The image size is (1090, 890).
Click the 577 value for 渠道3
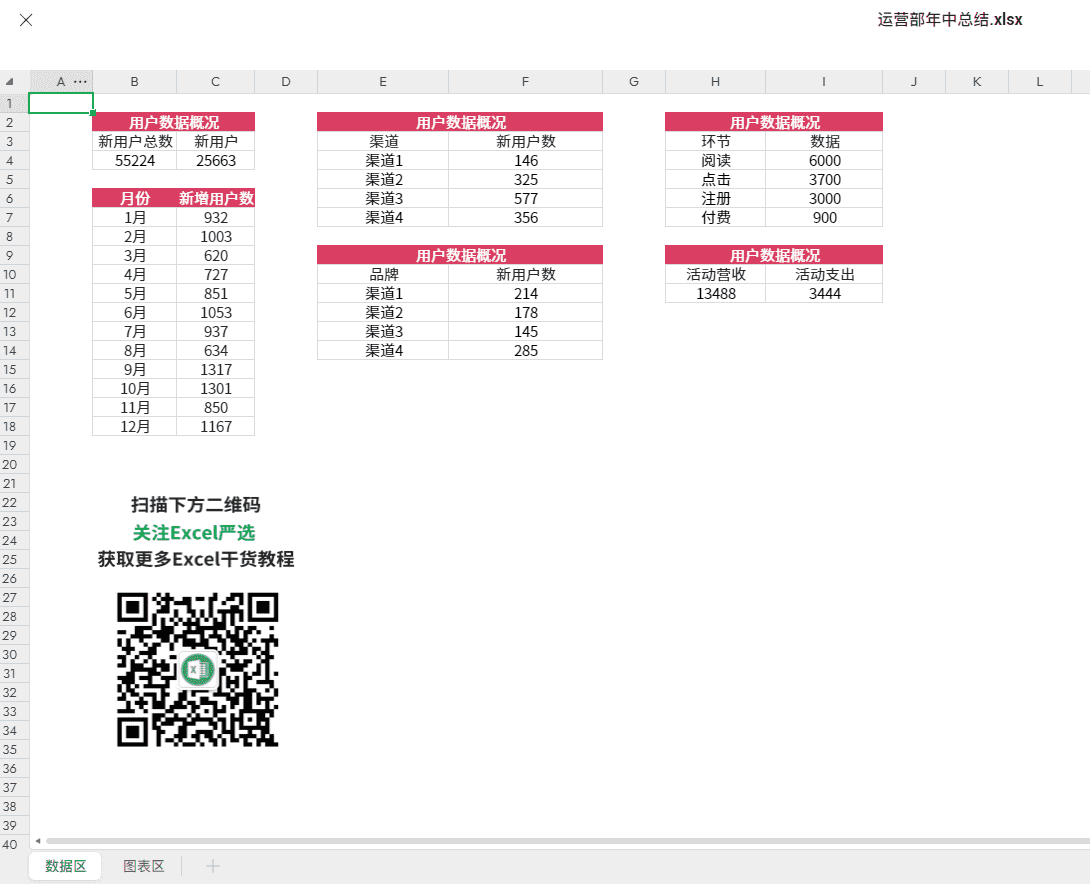pyautogui.click(x=526, y=198)
